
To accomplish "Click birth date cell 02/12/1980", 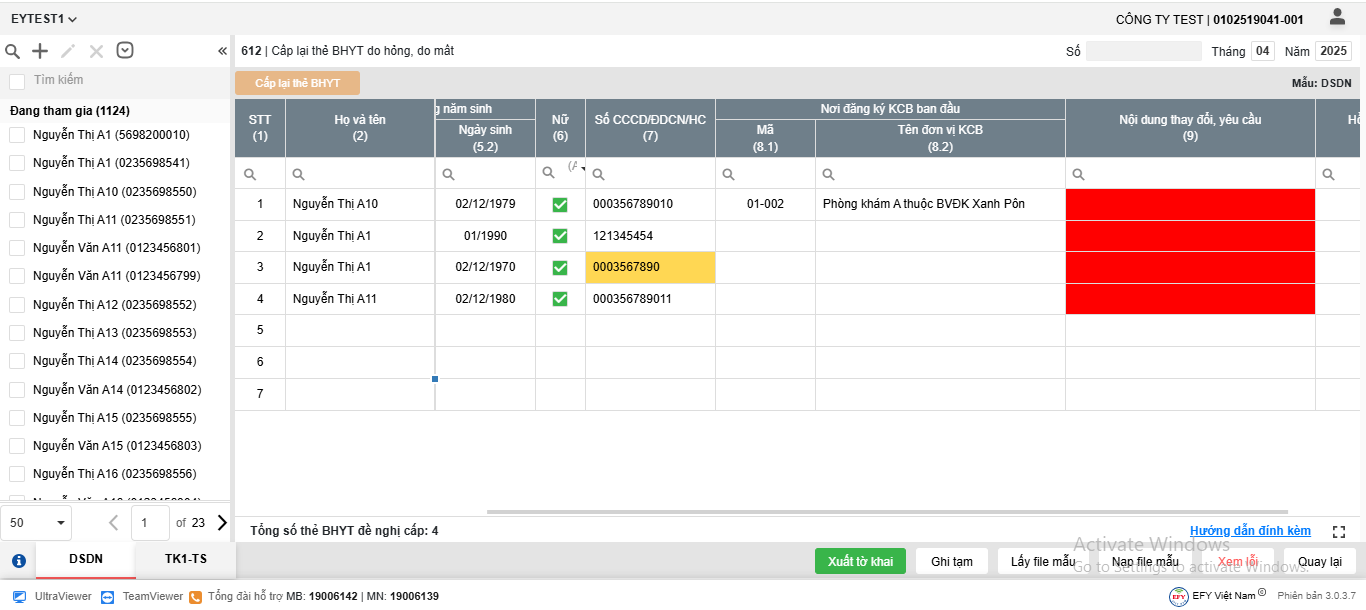I will 485,299.
